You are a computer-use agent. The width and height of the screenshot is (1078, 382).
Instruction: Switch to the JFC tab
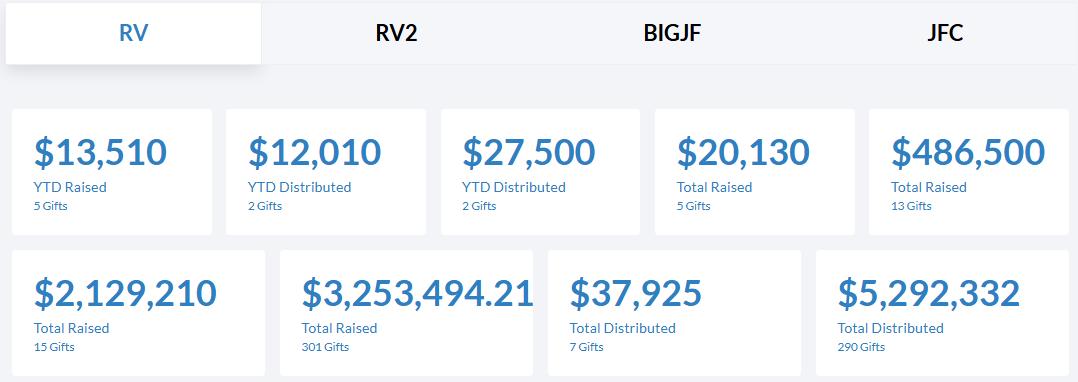point(945,34)
